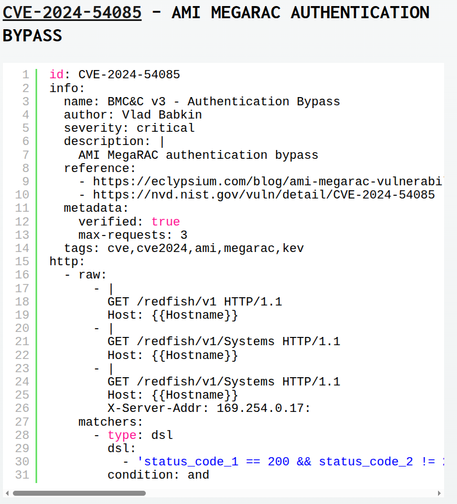The height and width of the screenshot is (504, 457).
Task: Click the 'reference:' line
Action: point(100,168)
